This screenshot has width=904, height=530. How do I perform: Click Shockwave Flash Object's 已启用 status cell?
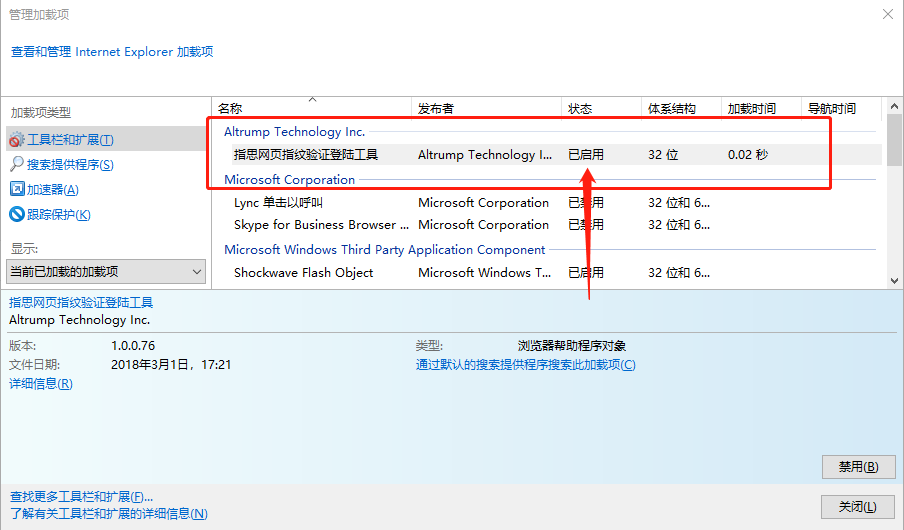[x=586, y=272]
